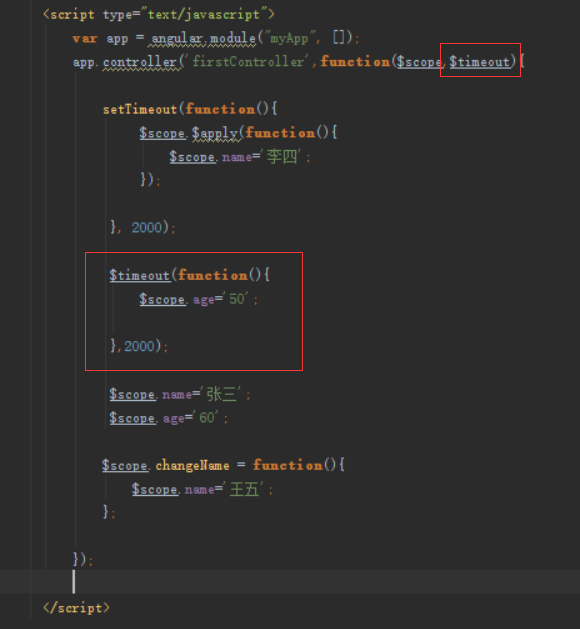Click the 2000 delay after setTimeout callback
Screen dimensions: 580x629
click(x=146, y=228)
